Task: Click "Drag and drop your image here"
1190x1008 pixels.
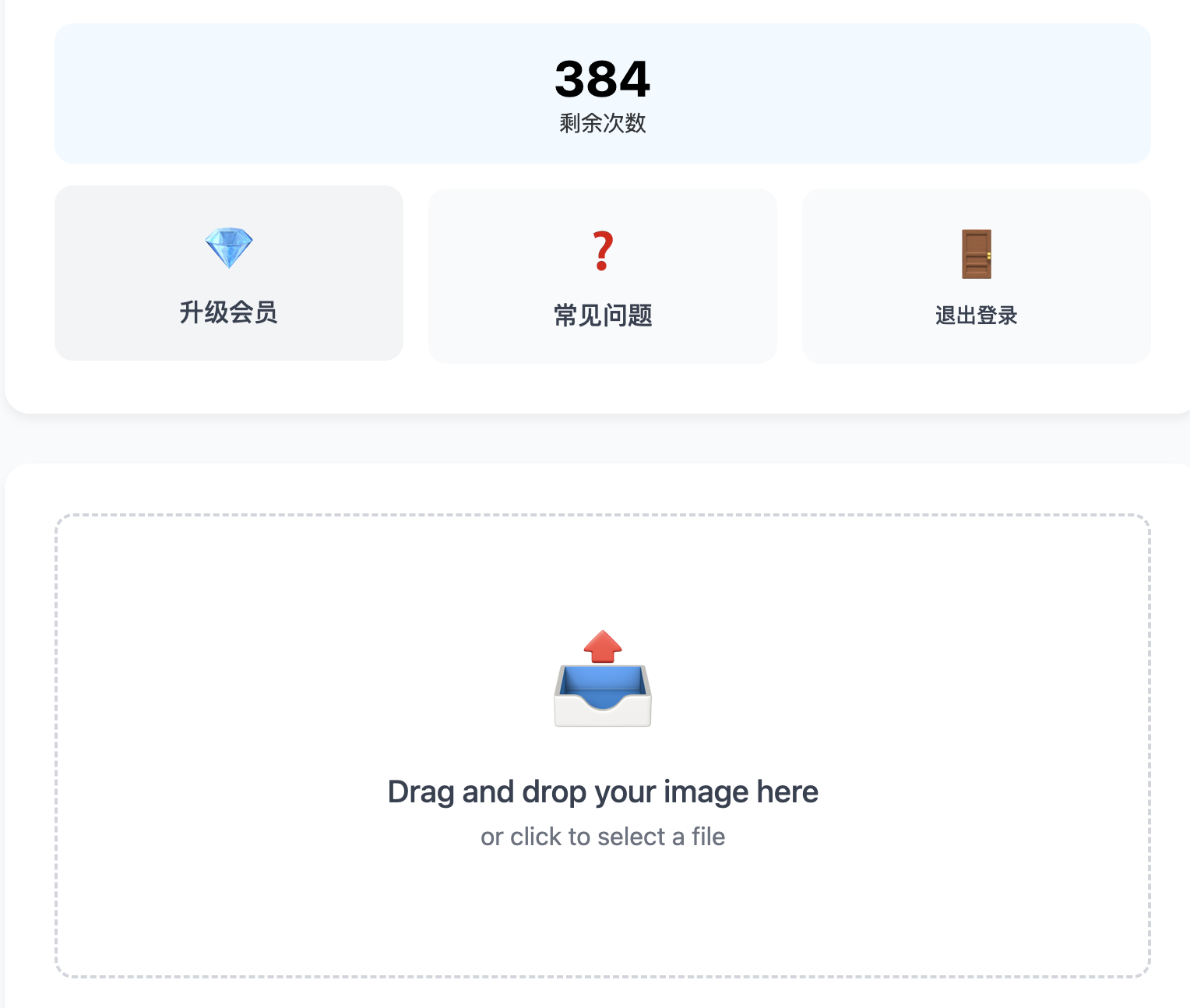Action: (603, 791)
